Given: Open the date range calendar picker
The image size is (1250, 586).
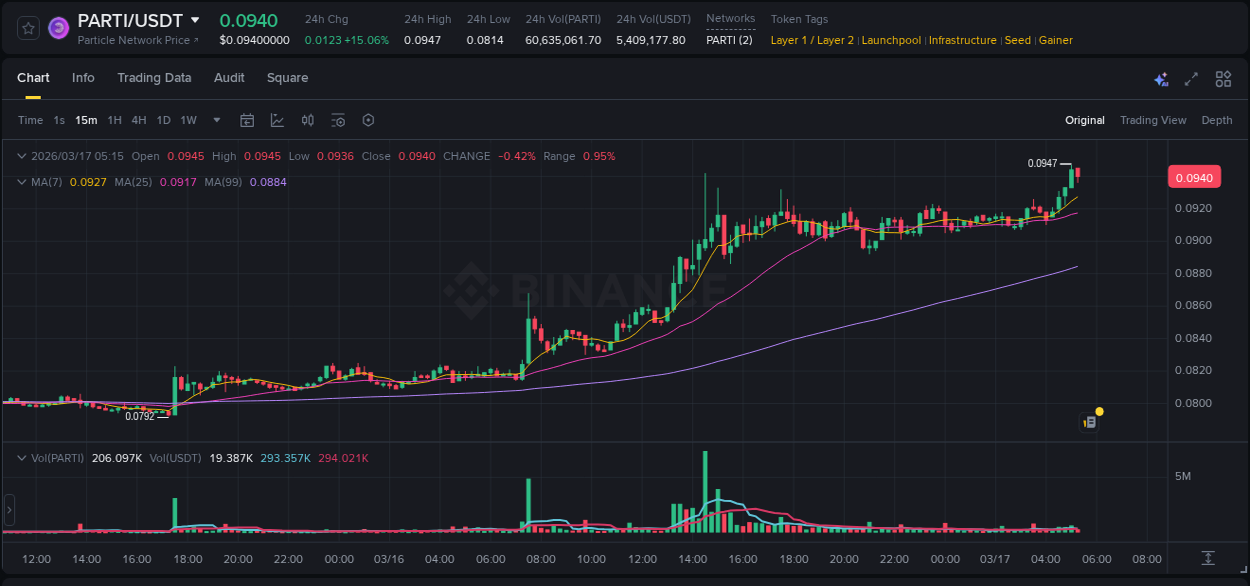Looking at the screenshot, I should pyautogui.click(x=247, y=120).
